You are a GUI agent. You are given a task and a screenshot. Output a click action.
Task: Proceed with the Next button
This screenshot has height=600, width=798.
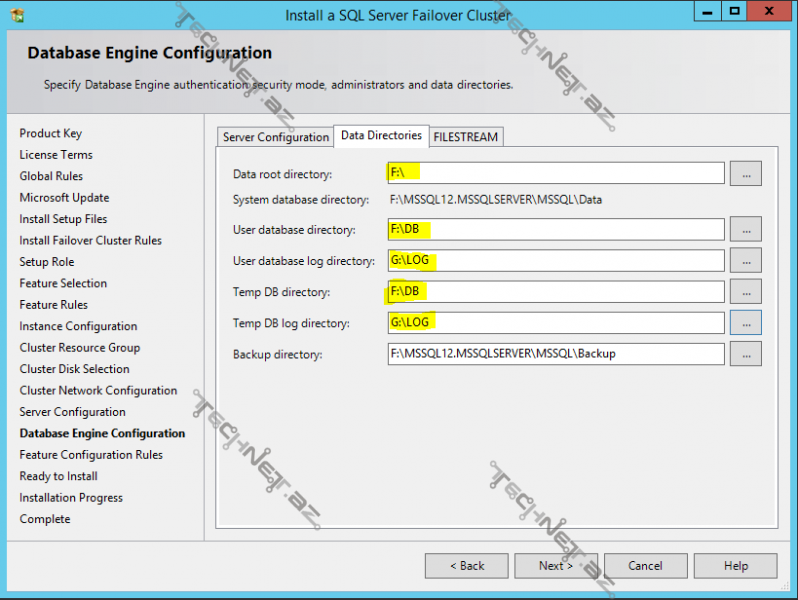click(556, 566)
